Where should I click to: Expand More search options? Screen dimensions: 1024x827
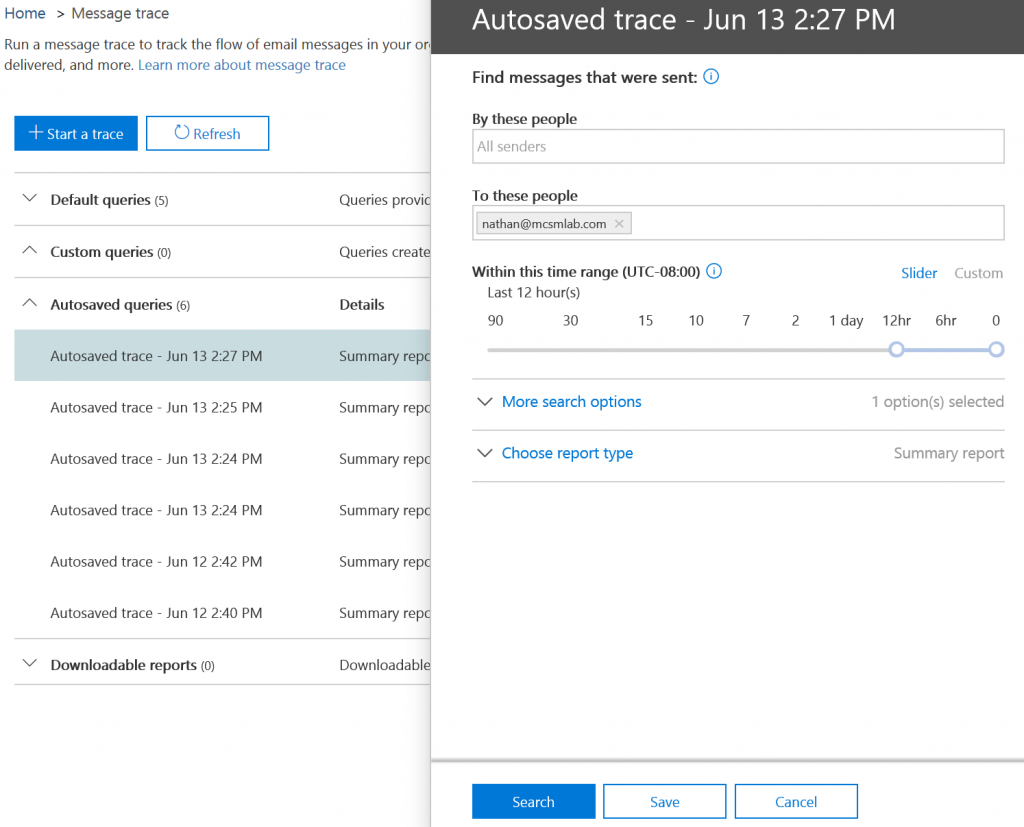coord(571,401)
